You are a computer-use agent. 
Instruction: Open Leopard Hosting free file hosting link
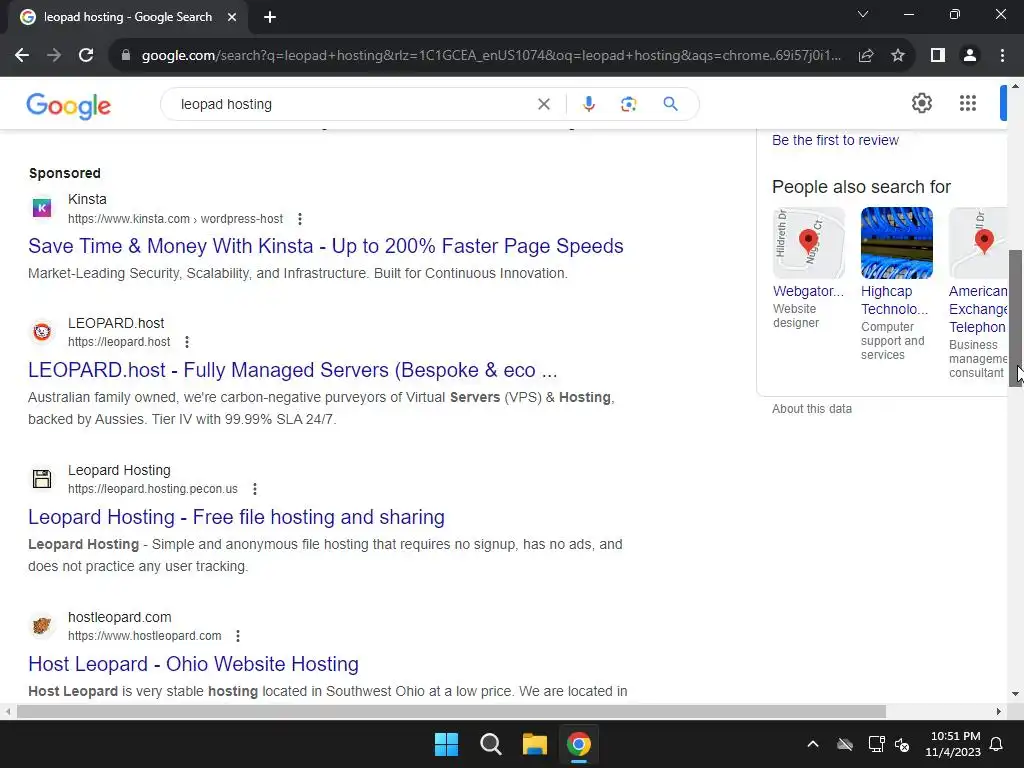coord(236,517)
